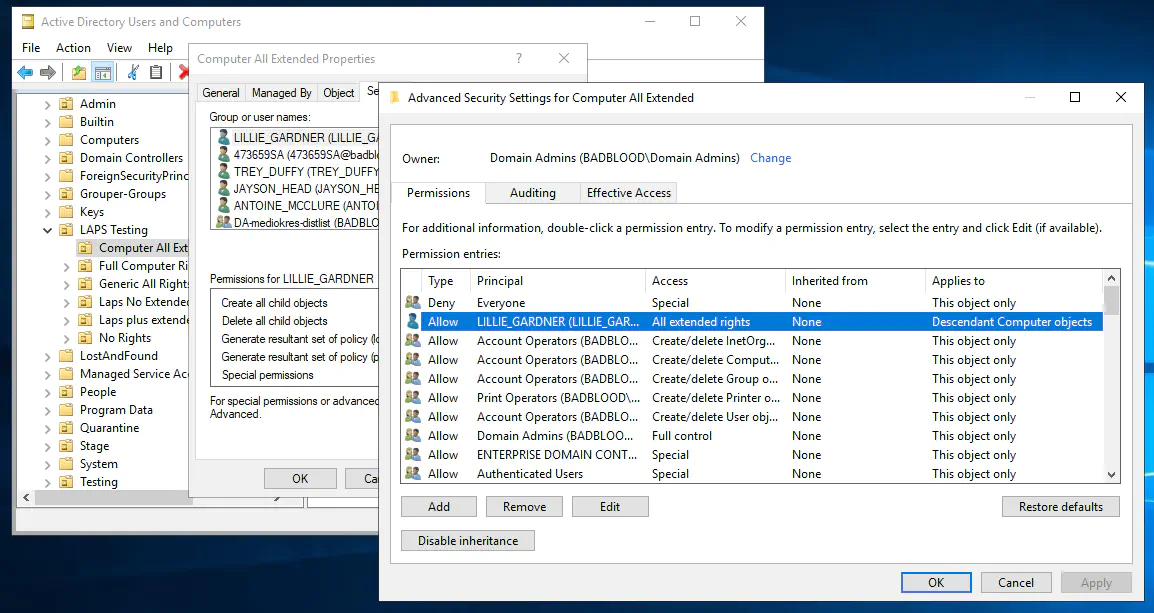This screenshot has height=613, width=1154.
Task: Click the group icon of the ENTERPRISE DOMAIN CONT entry
Action: [413, 455]
